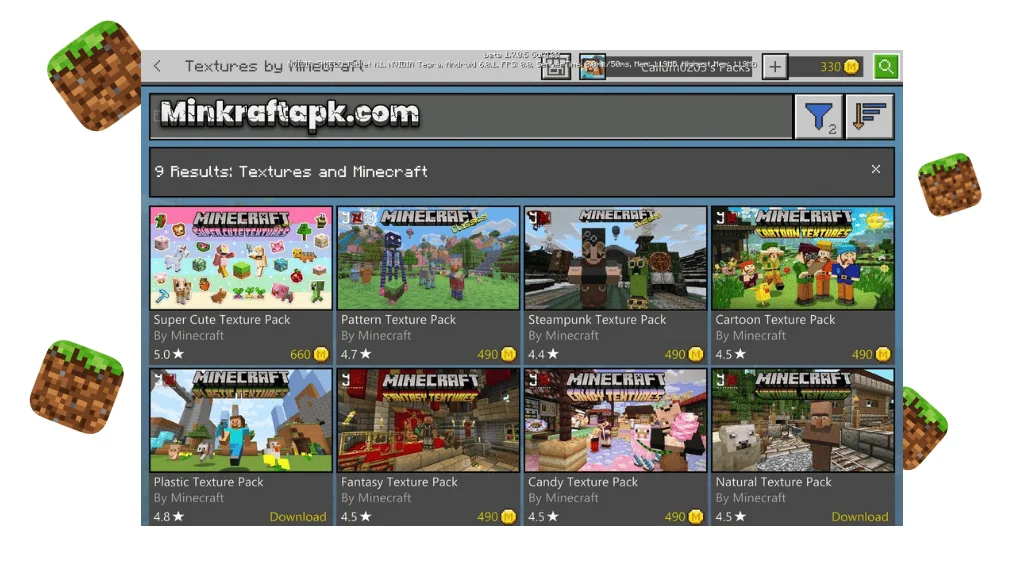The height and width of the screenshot is (576, 1024).
Task: Click the search input field in header
Action: coord(471,116)
